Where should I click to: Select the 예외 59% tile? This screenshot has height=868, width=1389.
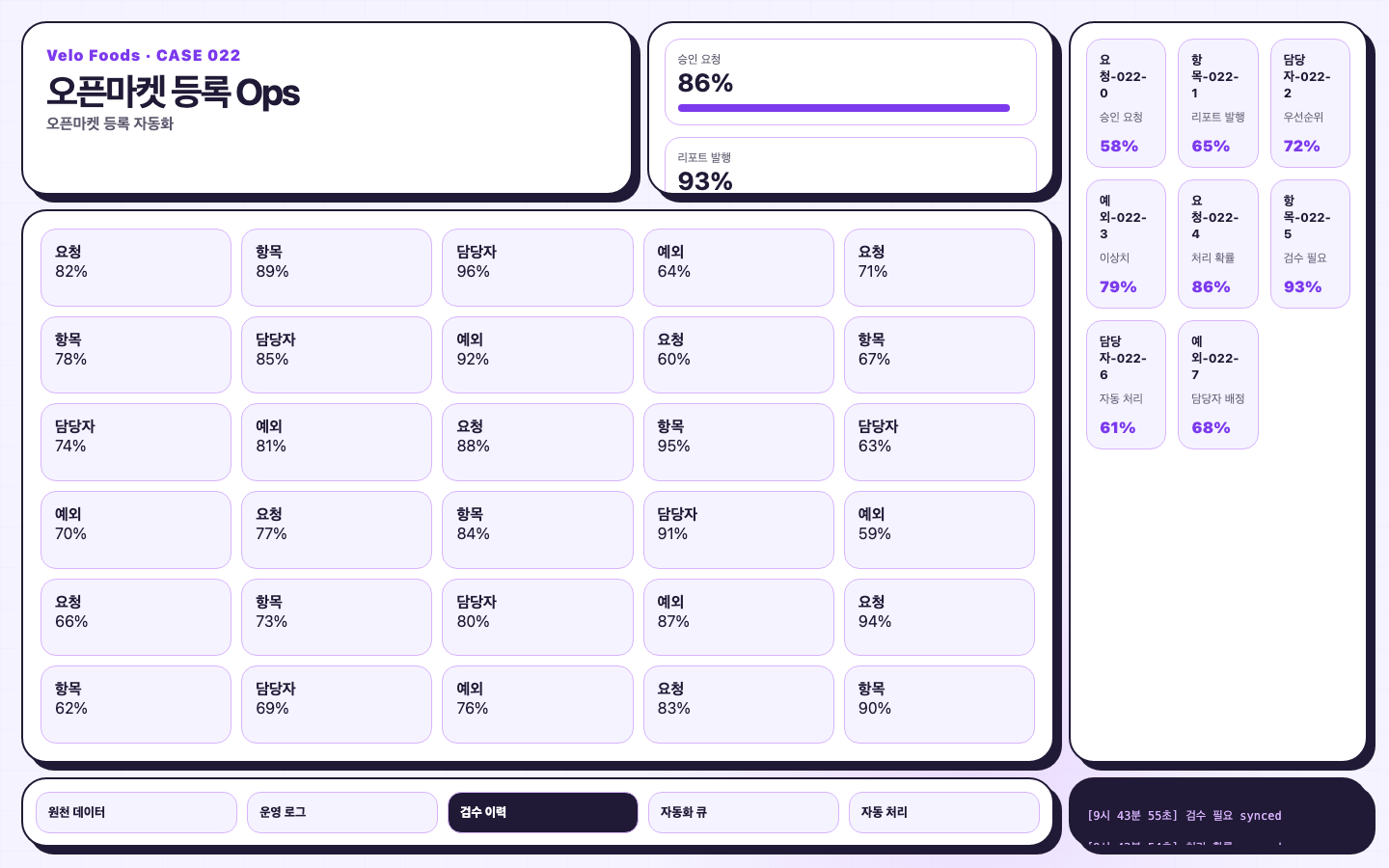click(x=939, y=529)
